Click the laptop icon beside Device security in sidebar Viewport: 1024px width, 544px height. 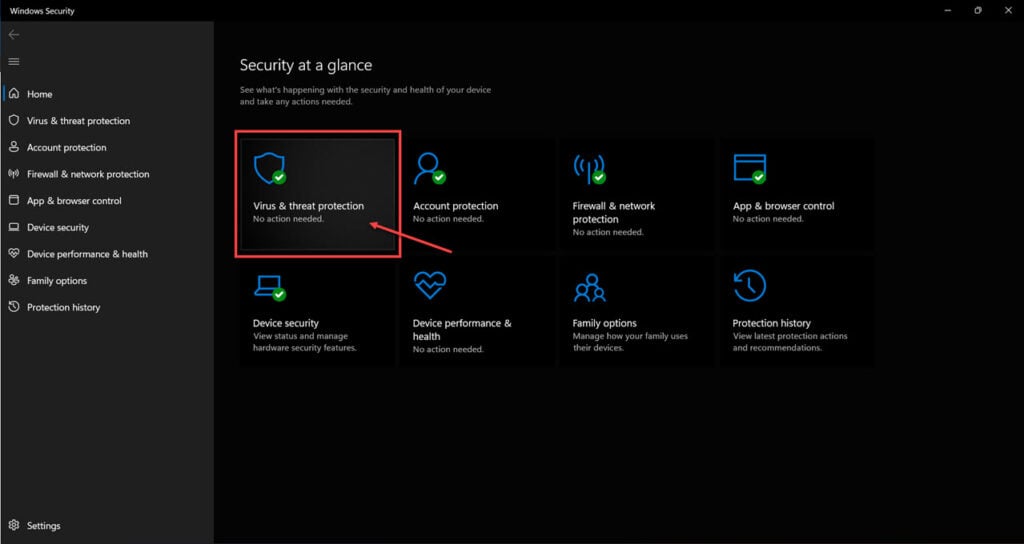(14, 227)
